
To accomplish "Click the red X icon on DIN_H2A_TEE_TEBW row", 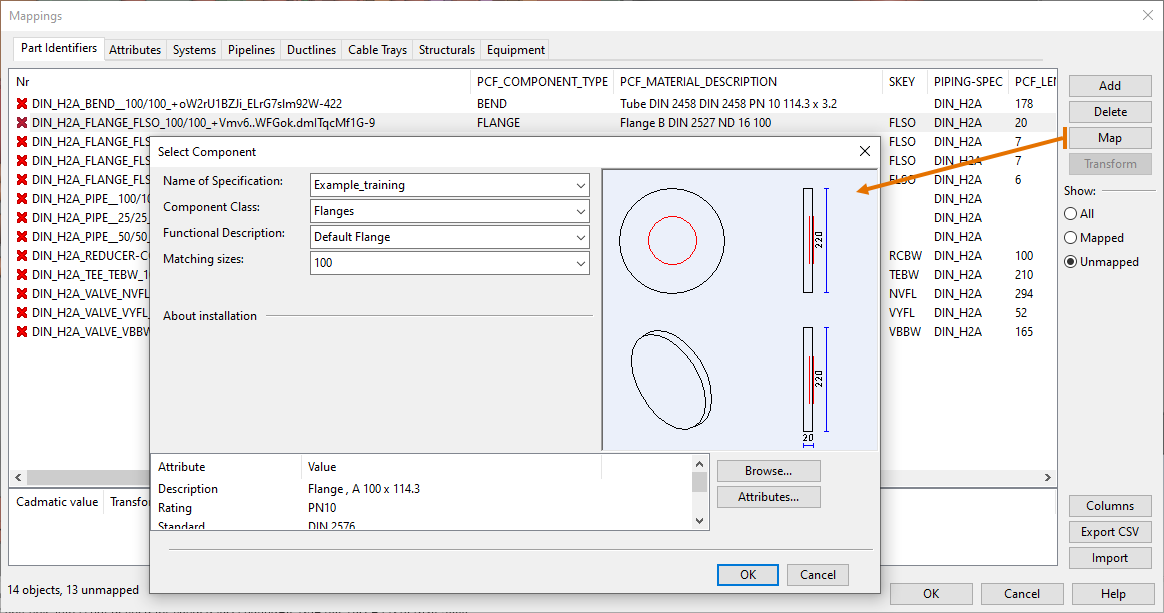I will point(22,275).
